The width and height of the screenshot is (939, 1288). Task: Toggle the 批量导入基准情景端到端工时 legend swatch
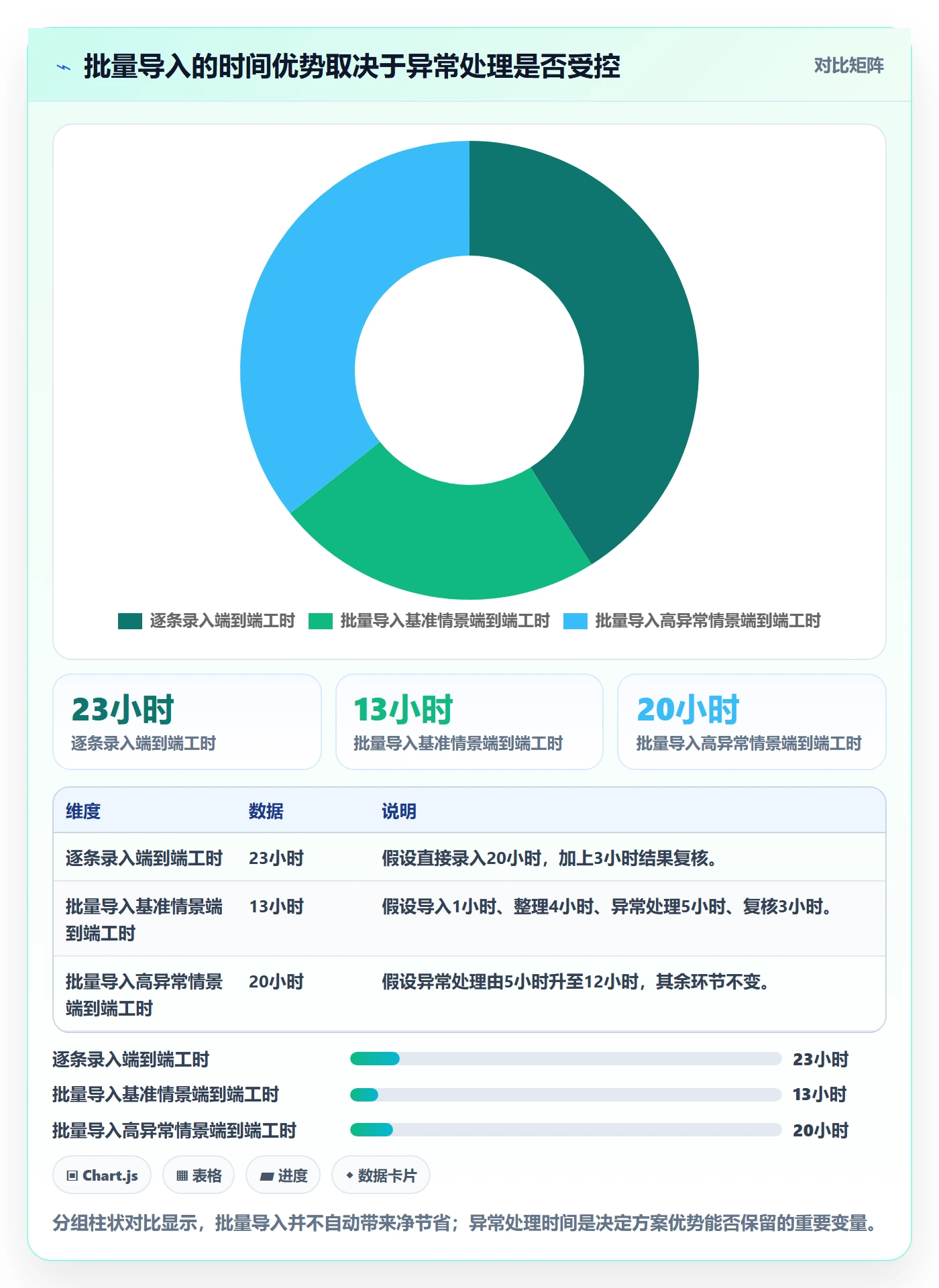(321, 621)
